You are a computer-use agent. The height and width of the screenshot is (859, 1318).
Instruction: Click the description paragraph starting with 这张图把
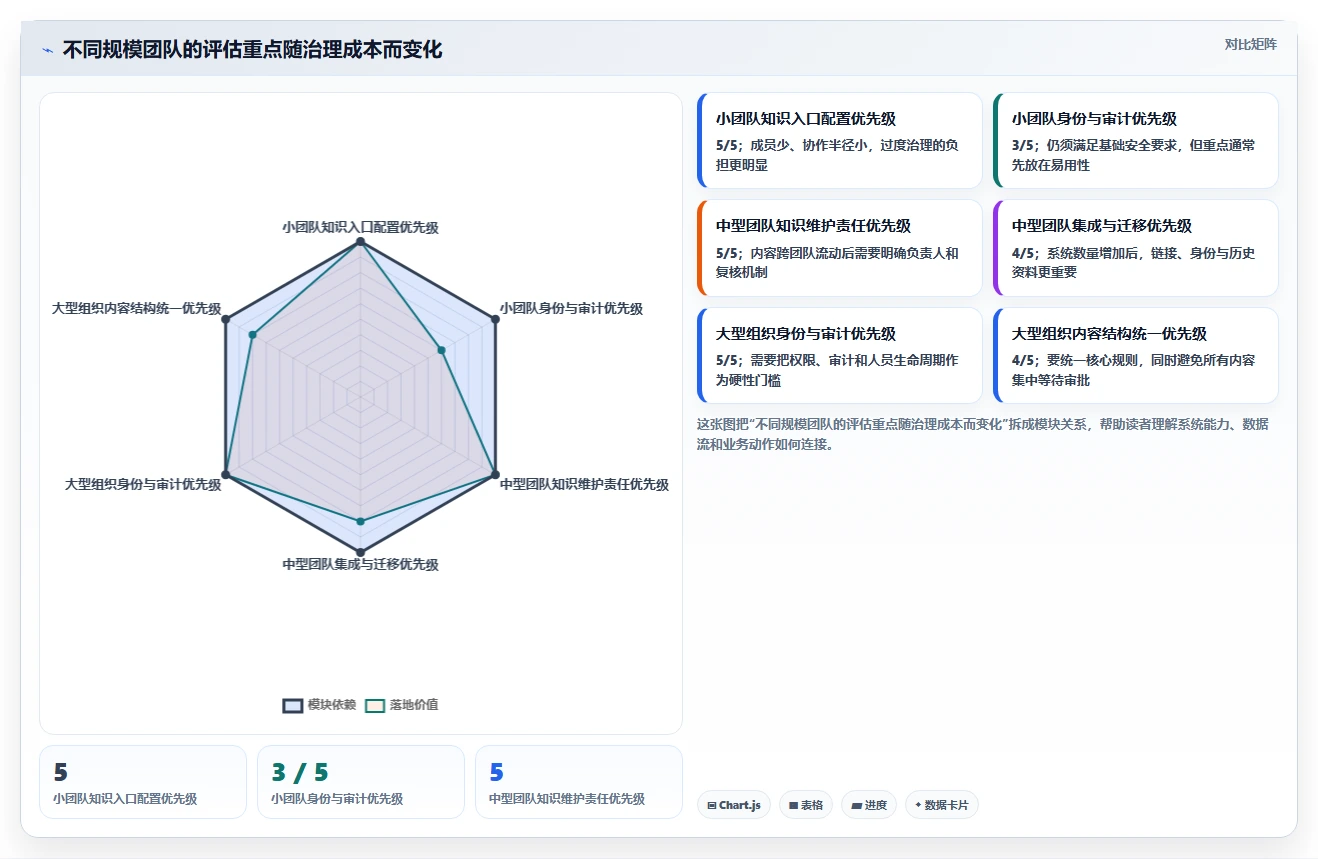(x=983, y=434)
